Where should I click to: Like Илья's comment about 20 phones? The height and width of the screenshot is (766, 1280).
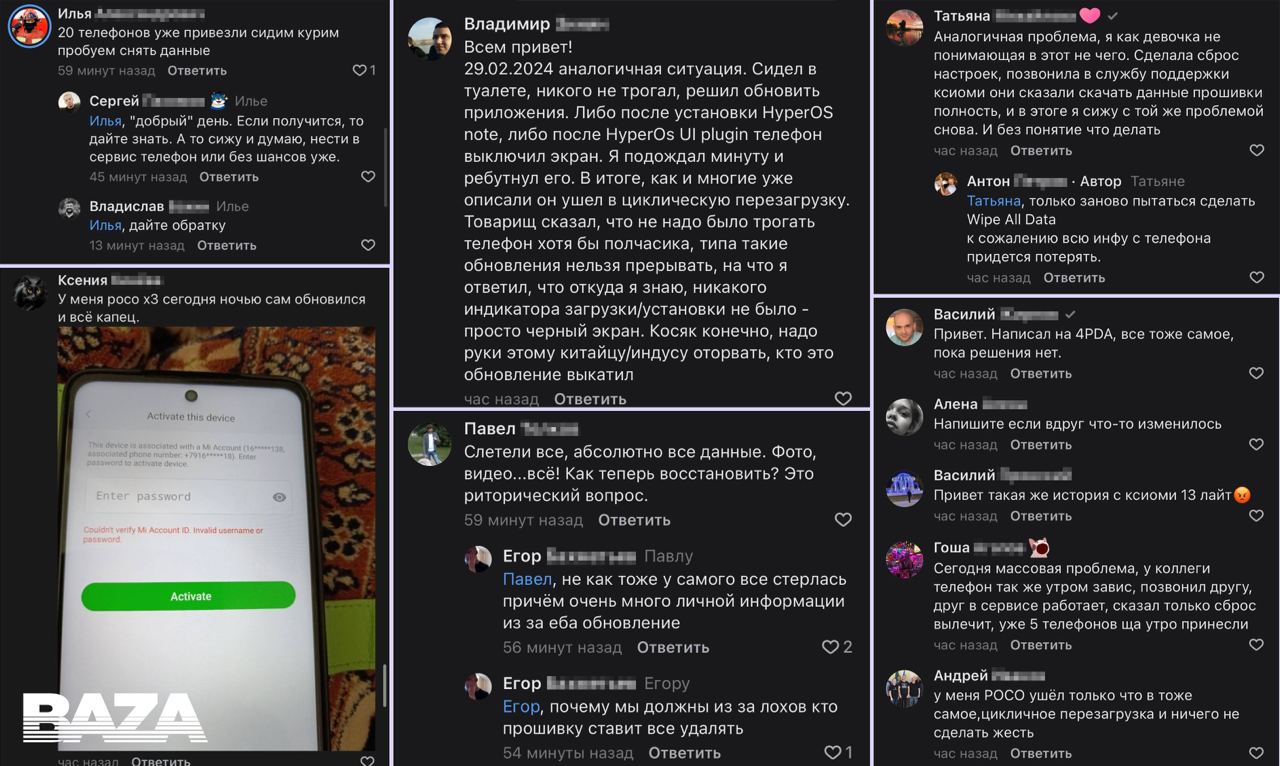click(360, 70)
